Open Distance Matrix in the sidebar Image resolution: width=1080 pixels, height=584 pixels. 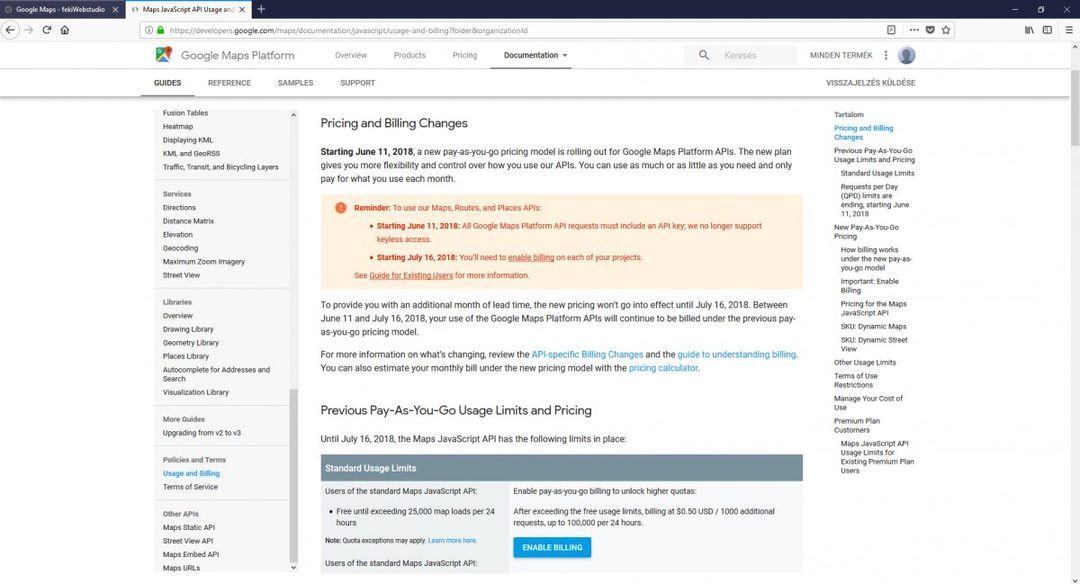pos(188,221)
